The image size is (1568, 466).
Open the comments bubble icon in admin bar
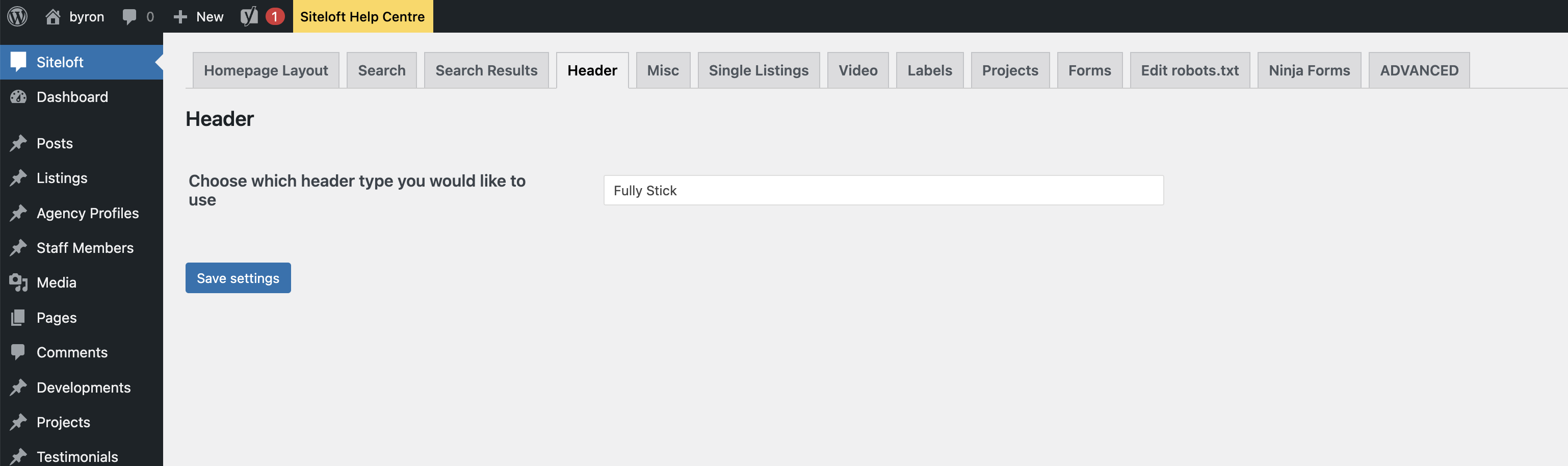tap(129, 17)
